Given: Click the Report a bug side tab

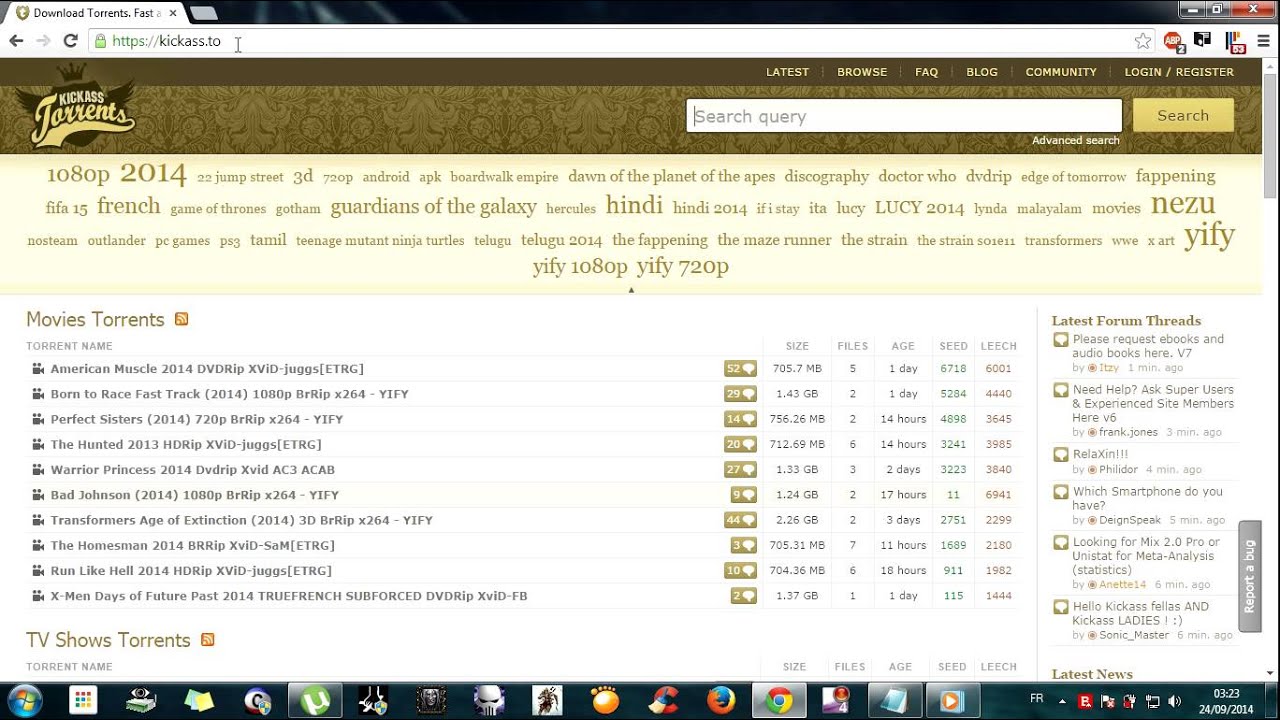Looking at the screenshot, I should tap(1249, 577).
